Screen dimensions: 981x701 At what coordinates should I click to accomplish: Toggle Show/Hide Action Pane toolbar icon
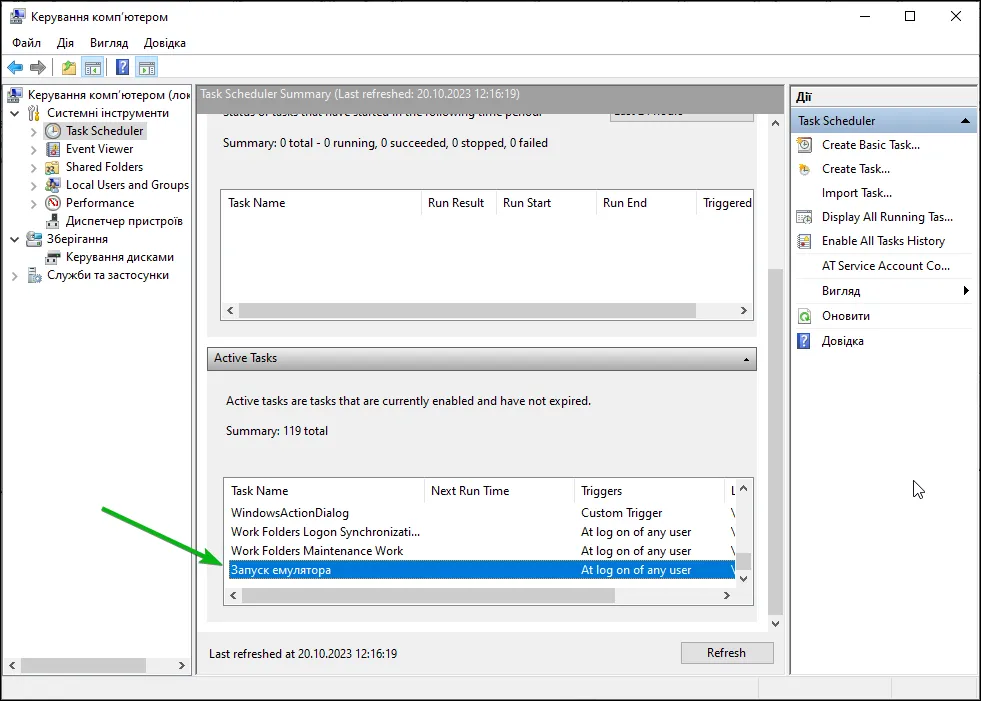(146, 67)
